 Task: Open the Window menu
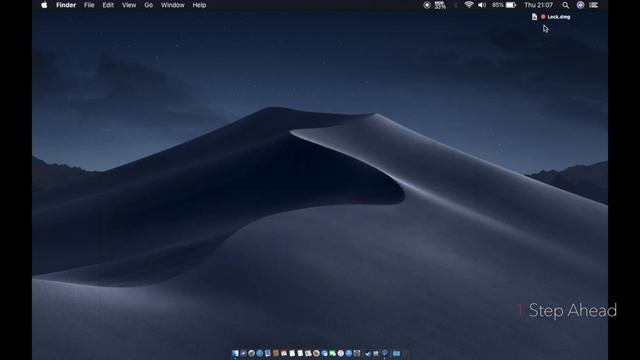pyautogui.click(x=173, y=5)
